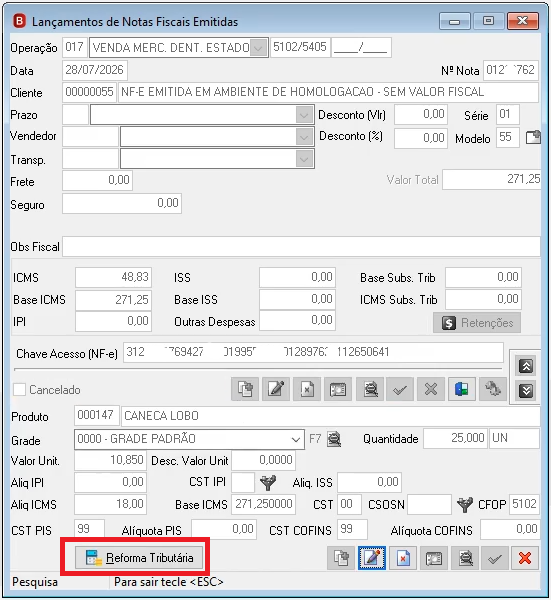551x600 pixels.
Task: Click the CST PIS field showing 99
Action: pyautogui.click(x=90, y=530)
